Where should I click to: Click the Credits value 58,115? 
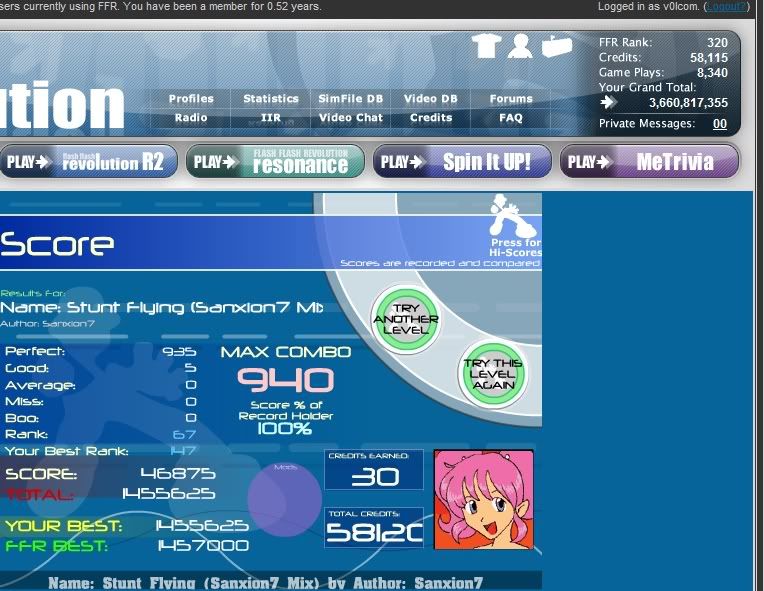pyautogui.click(x=709, y=58)
